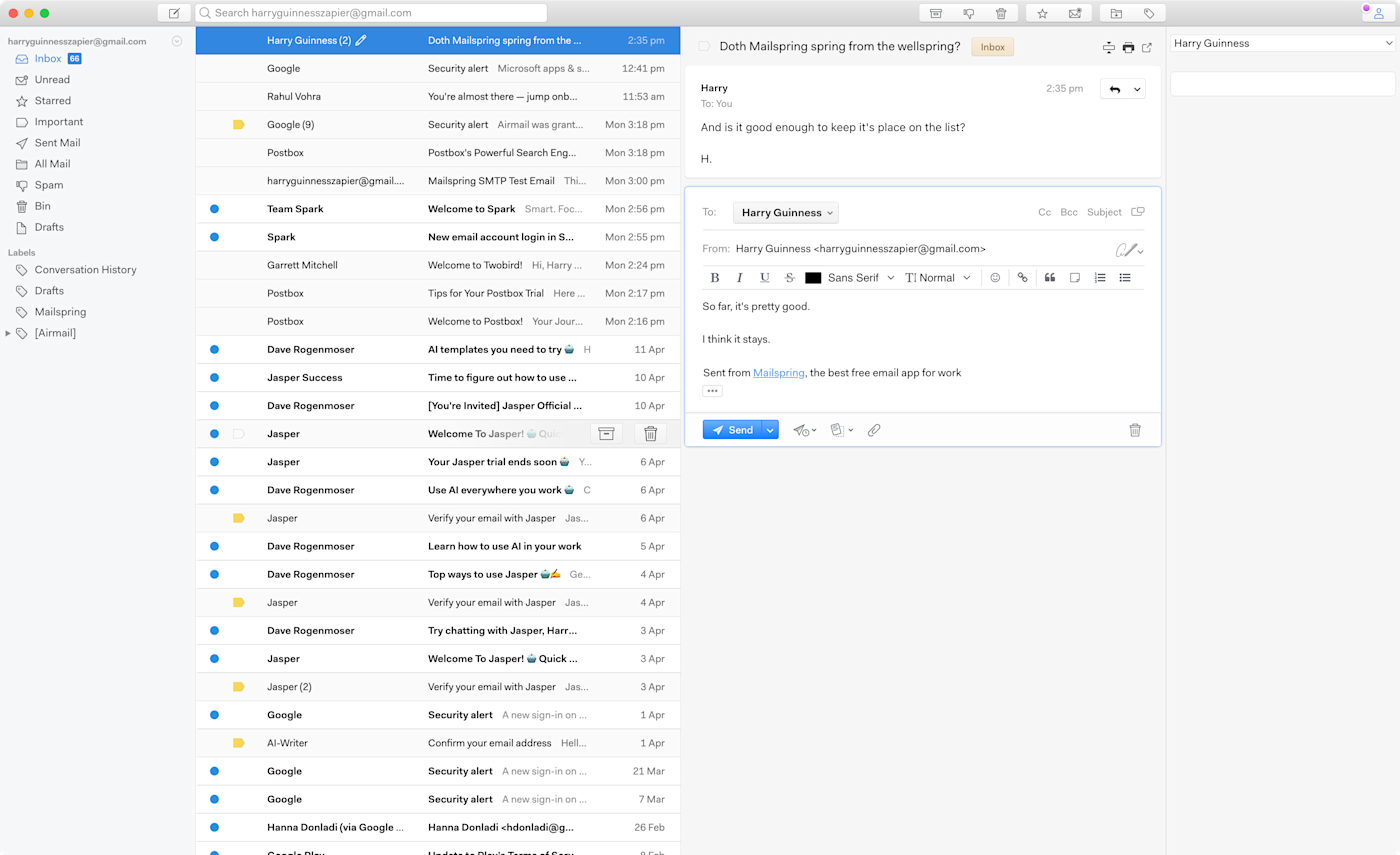Expand the [Airmail] label folder

pyautogui.click(x=8, y=333)
